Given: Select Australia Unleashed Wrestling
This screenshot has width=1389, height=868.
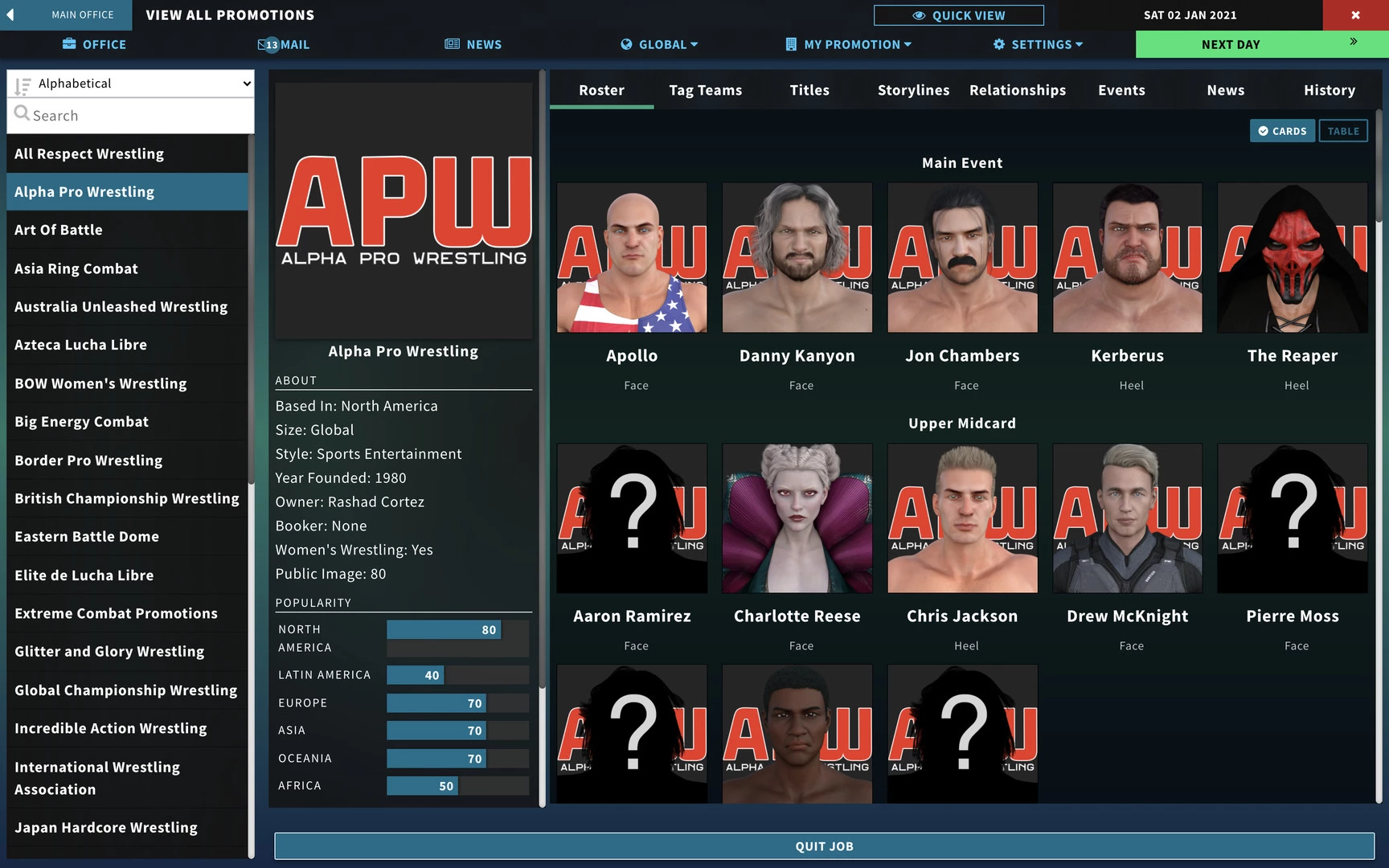Looking at the screenshot, I should (127, 306).
